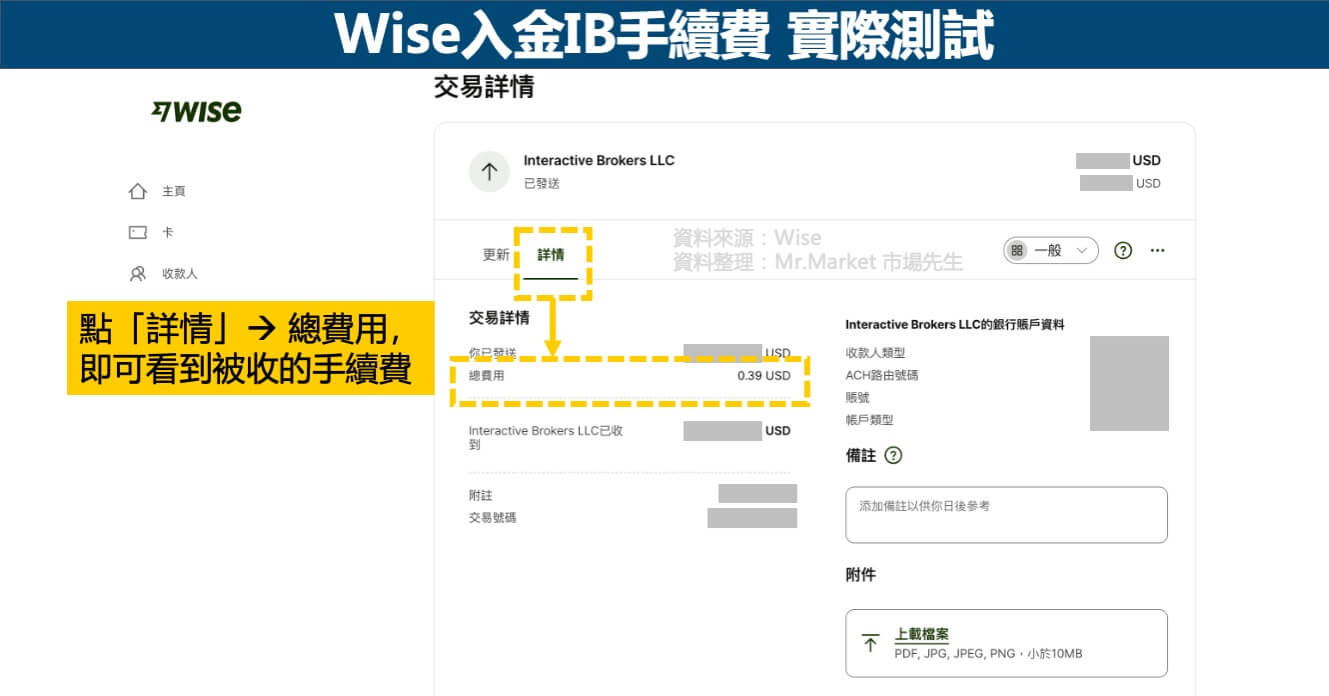
Task: Click the 已發送 status text
Action: pos(542,184)
